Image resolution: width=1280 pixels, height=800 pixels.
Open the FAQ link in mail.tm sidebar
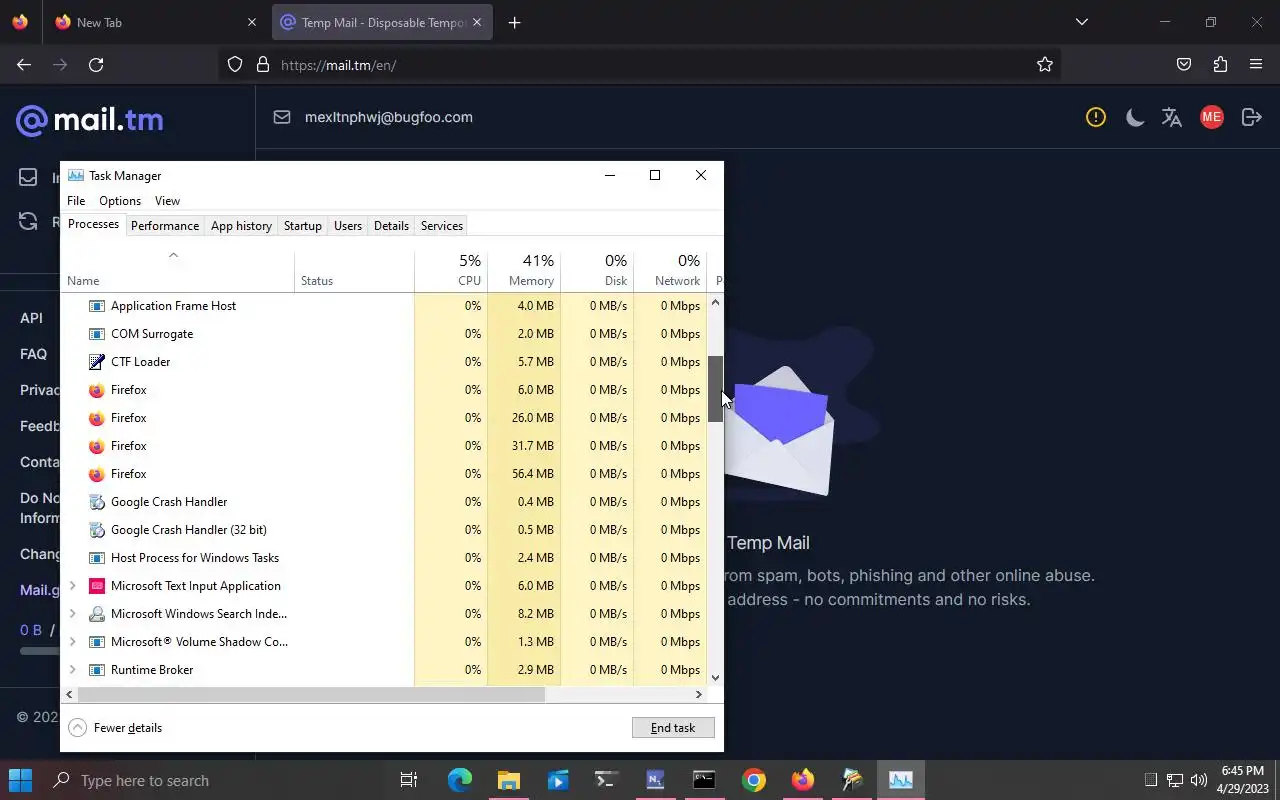[x=33, y=354]
